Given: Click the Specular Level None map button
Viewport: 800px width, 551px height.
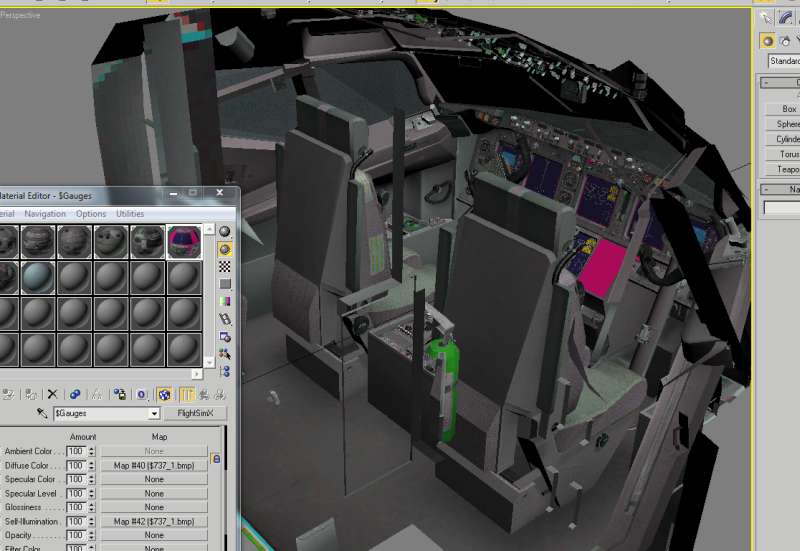Looking at the screenshot, I should [x=154, y=493].
